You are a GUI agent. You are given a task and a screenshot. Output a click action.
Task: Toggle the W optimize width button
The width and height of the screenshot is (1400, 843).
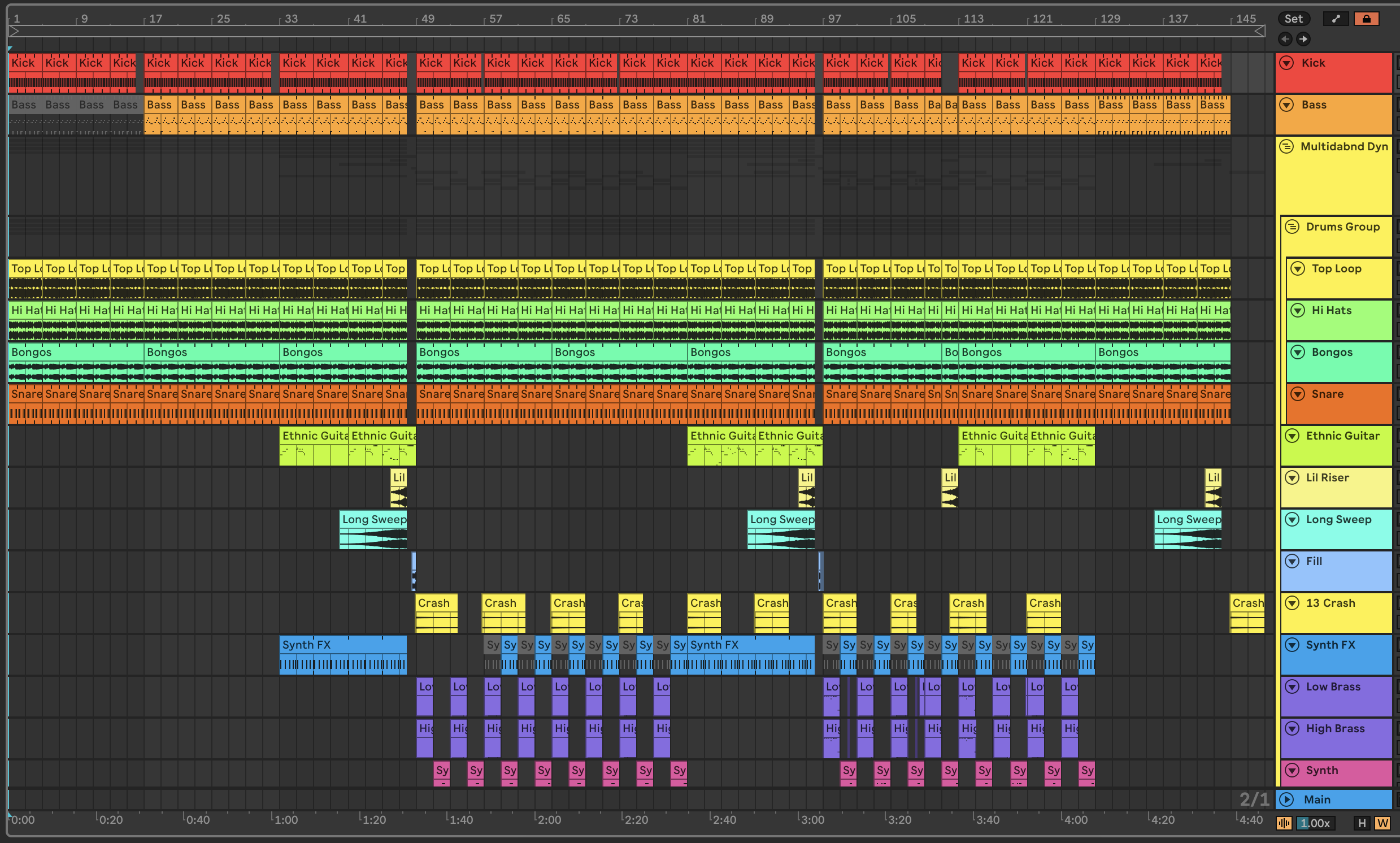pyautogui.click(x=1382, y=823)
